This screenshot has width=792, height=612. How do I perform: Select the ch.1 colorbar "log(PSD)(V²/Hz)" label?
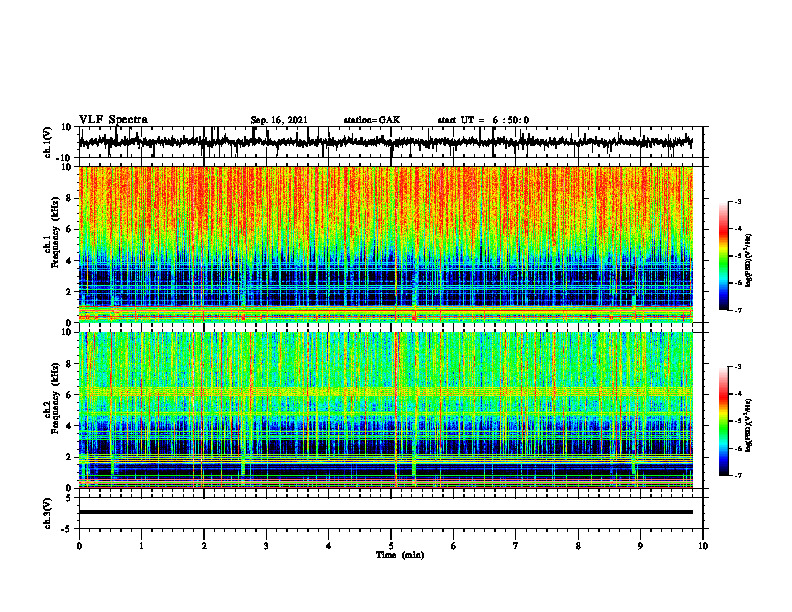748,260
